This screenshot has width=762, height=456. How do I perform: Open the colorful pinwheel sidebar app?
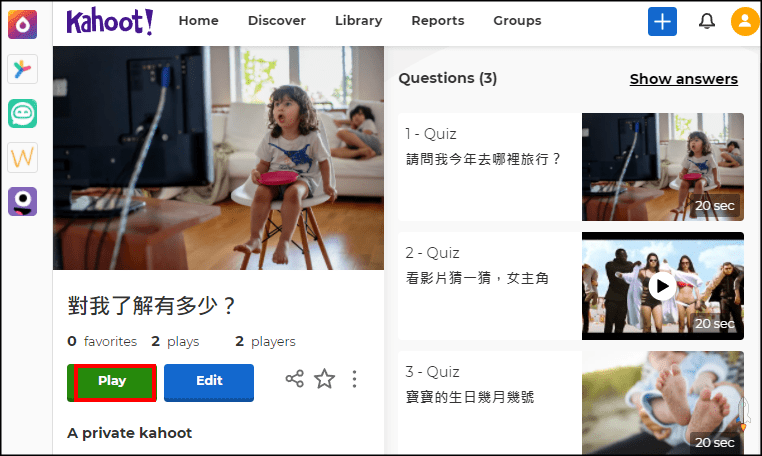point(23,69)
